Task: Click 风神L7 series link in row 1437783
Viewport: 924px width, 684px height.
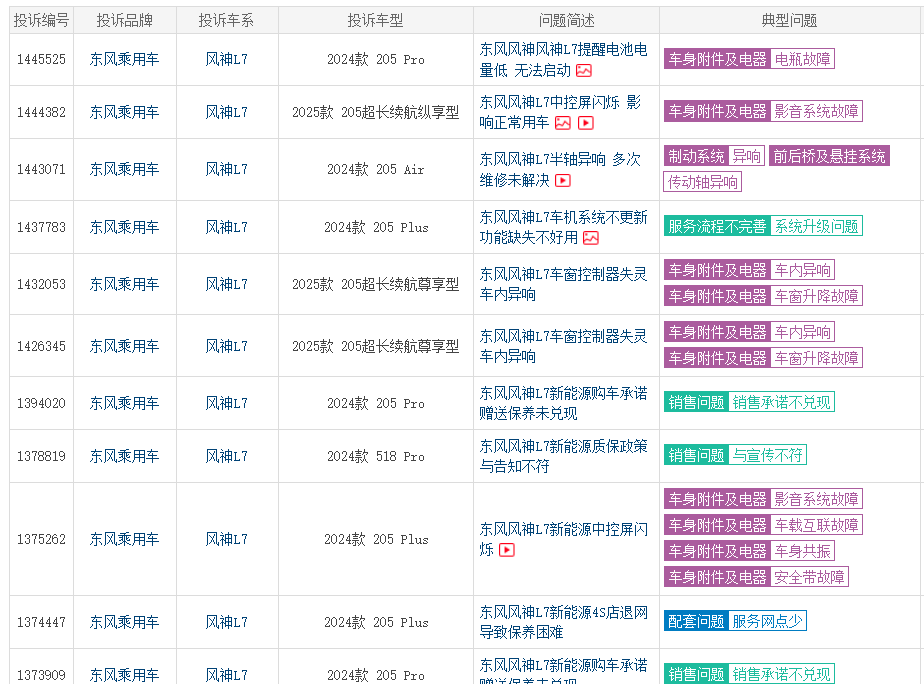Action: [x=226, y=227]
